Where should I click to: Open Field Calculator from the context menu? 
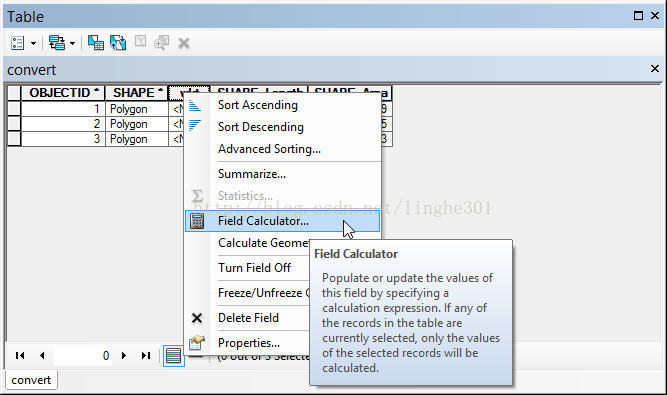(x=283, y=221)
